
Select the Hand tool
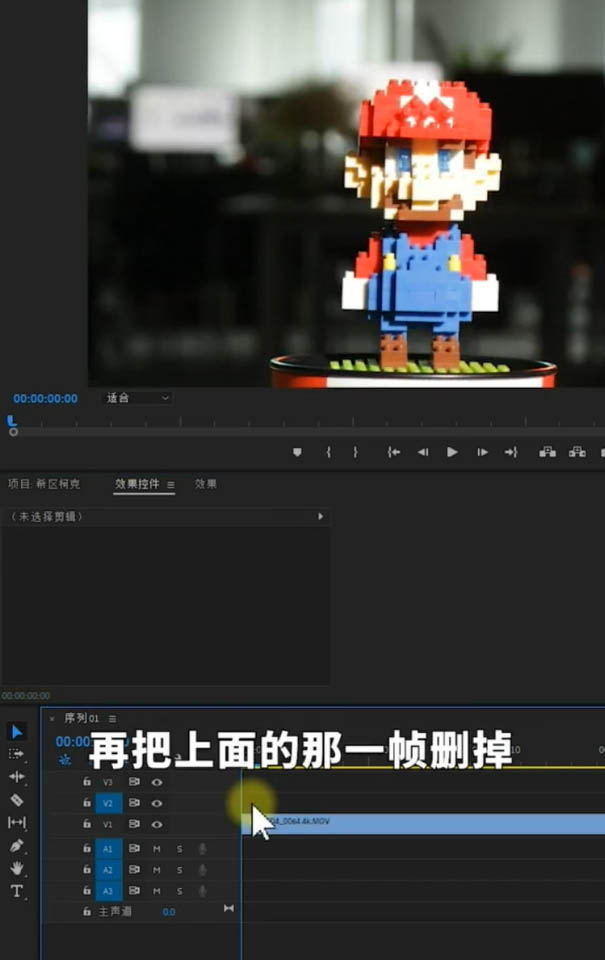(x=17, y=868)
